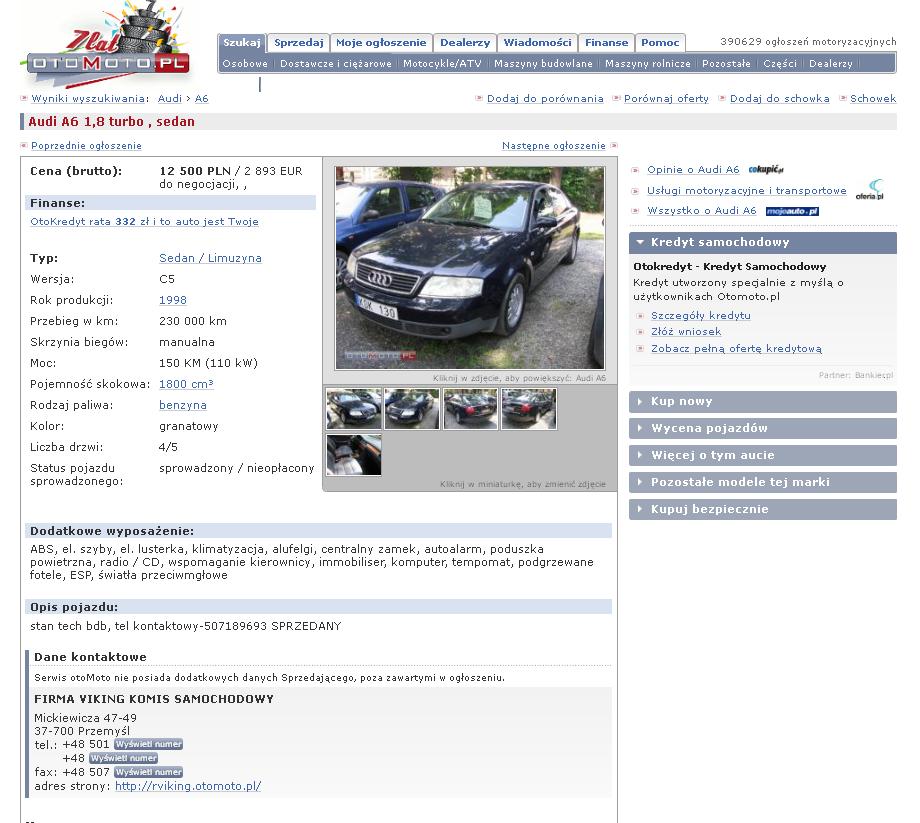
Task: Click the Sedan / Limuzyna link
Action: [210, 258]
